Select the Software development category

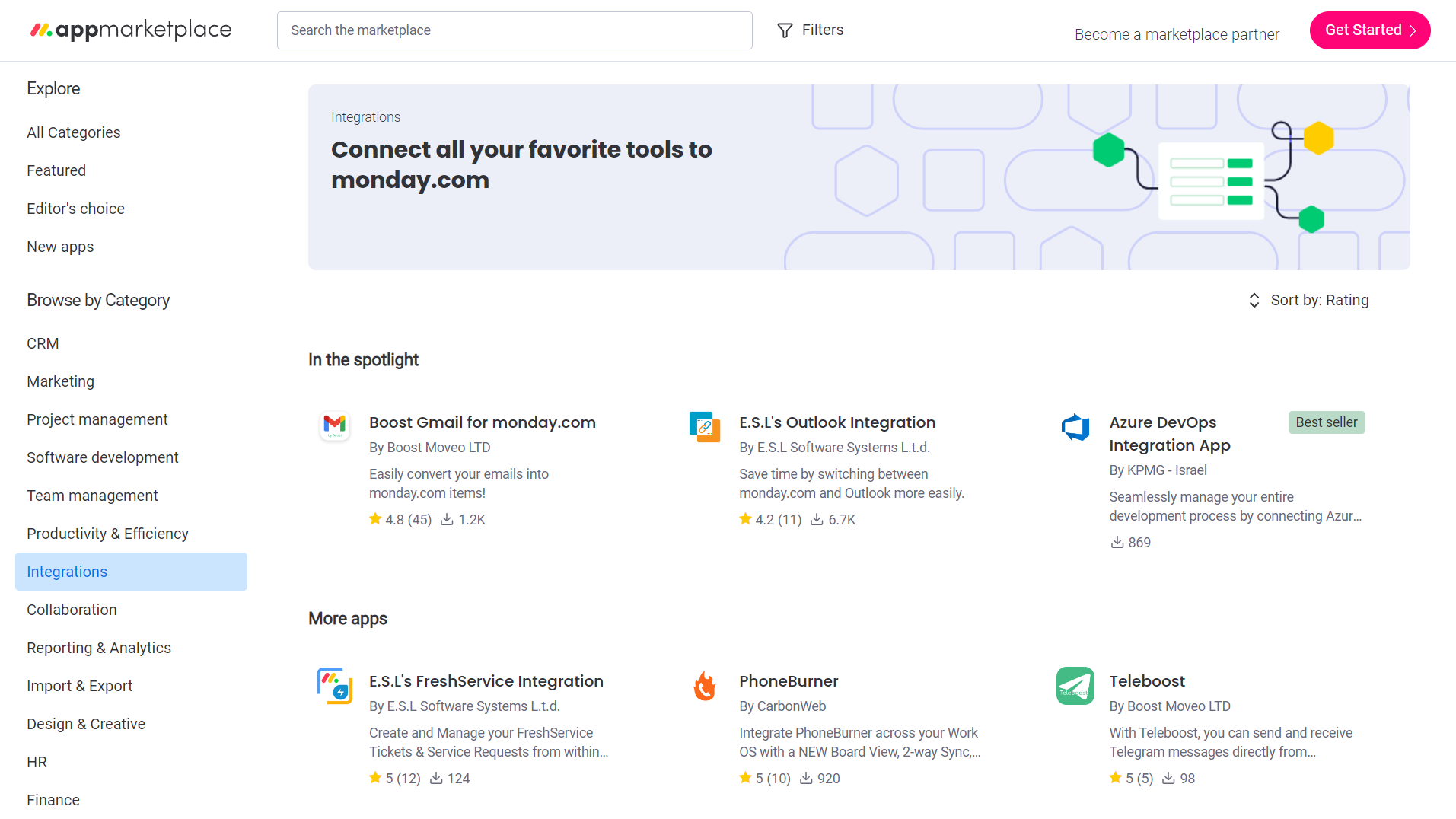[103, 457]
